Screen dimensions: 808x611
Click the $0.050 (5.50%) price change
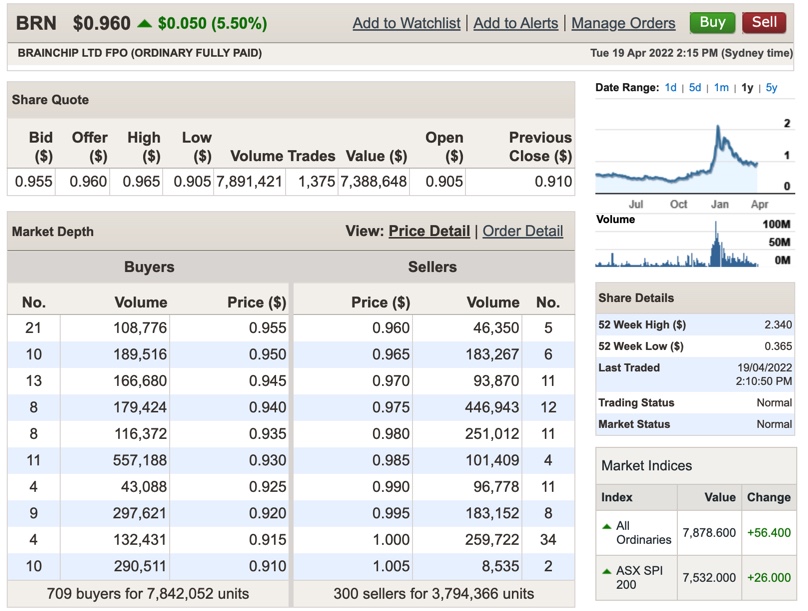tap(212, 23)
